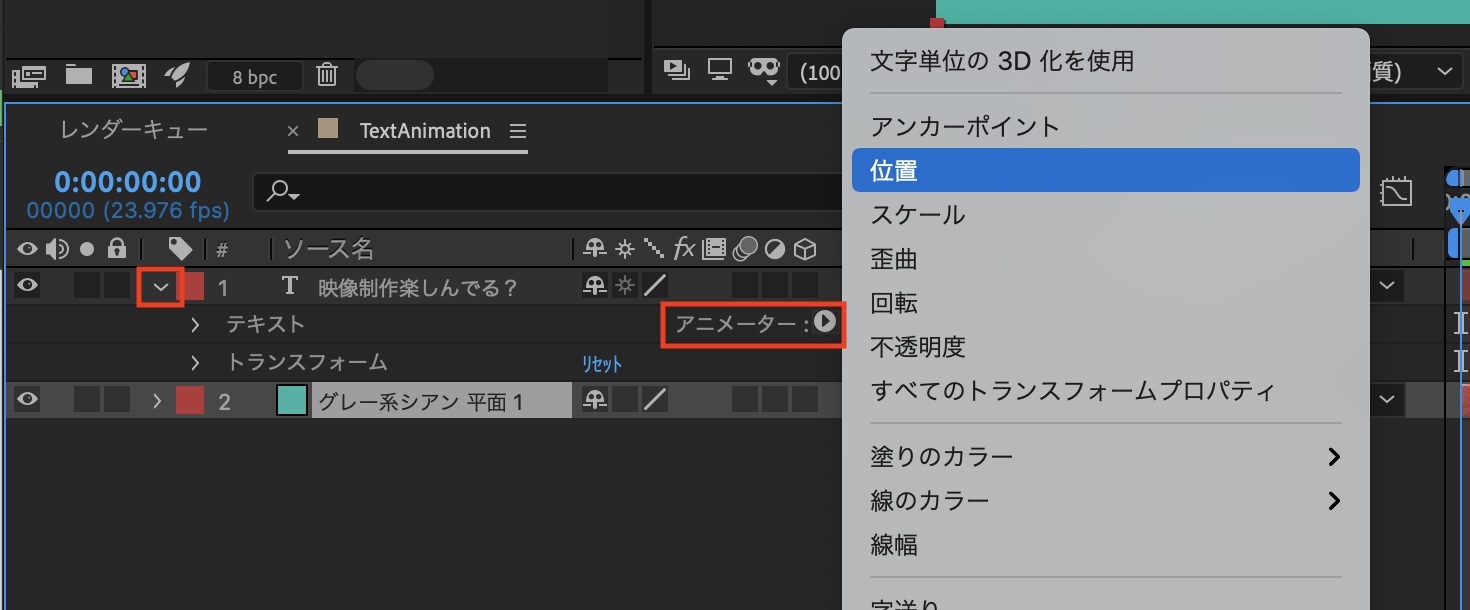The width and height of the screenshot is (1470, 610).
Task: Open project settings rocket icon
Action: [x=177, y=75]
